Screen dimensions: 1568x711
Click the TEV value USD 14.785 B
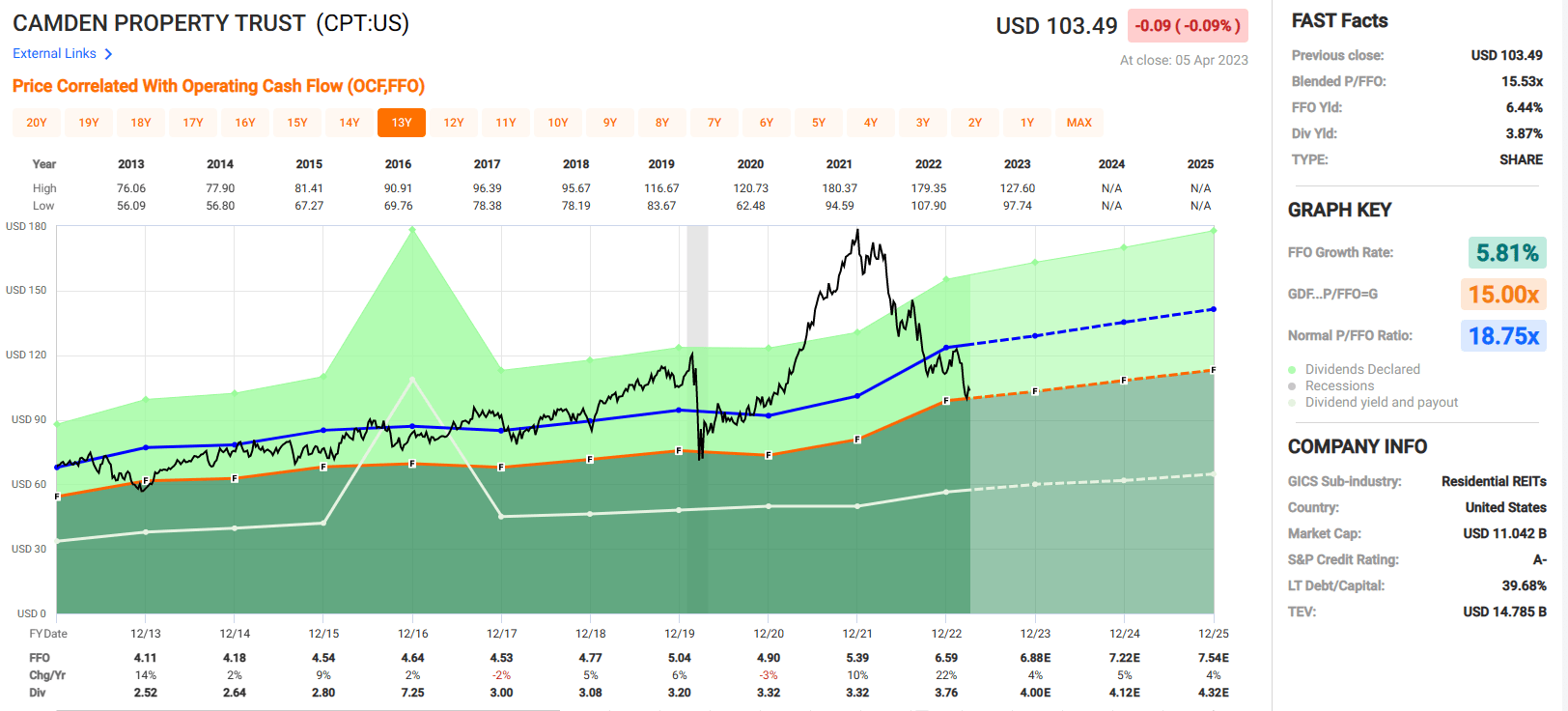[x=1504, y=611]
